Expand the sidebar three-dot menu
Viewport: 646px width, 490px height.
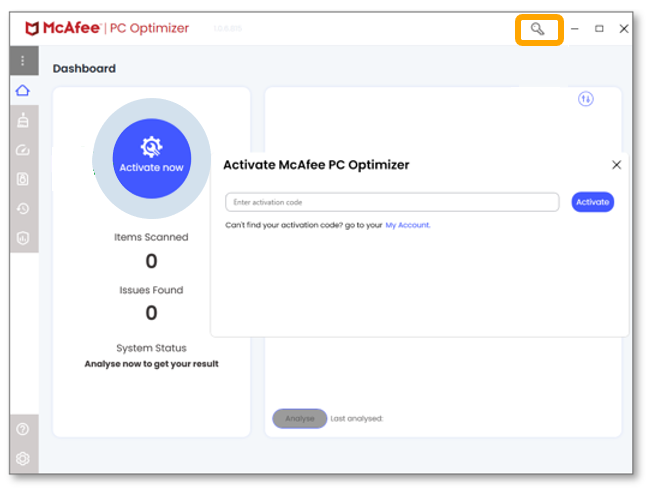[23, 60]
